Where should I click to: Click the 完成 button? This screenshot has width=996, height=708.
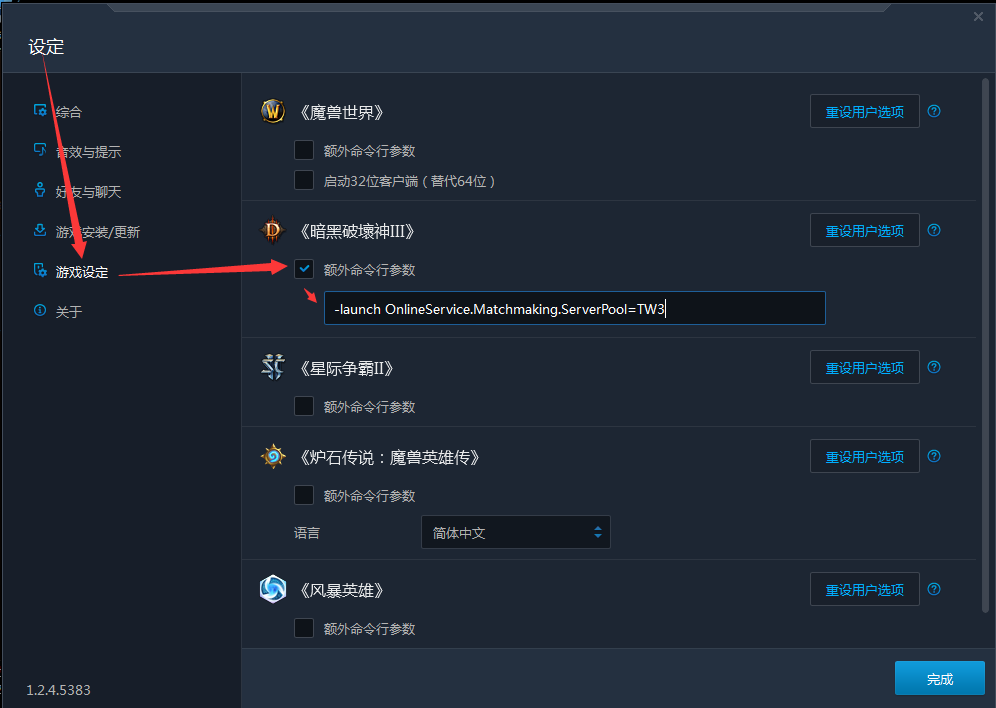click(x=939, y=679)
